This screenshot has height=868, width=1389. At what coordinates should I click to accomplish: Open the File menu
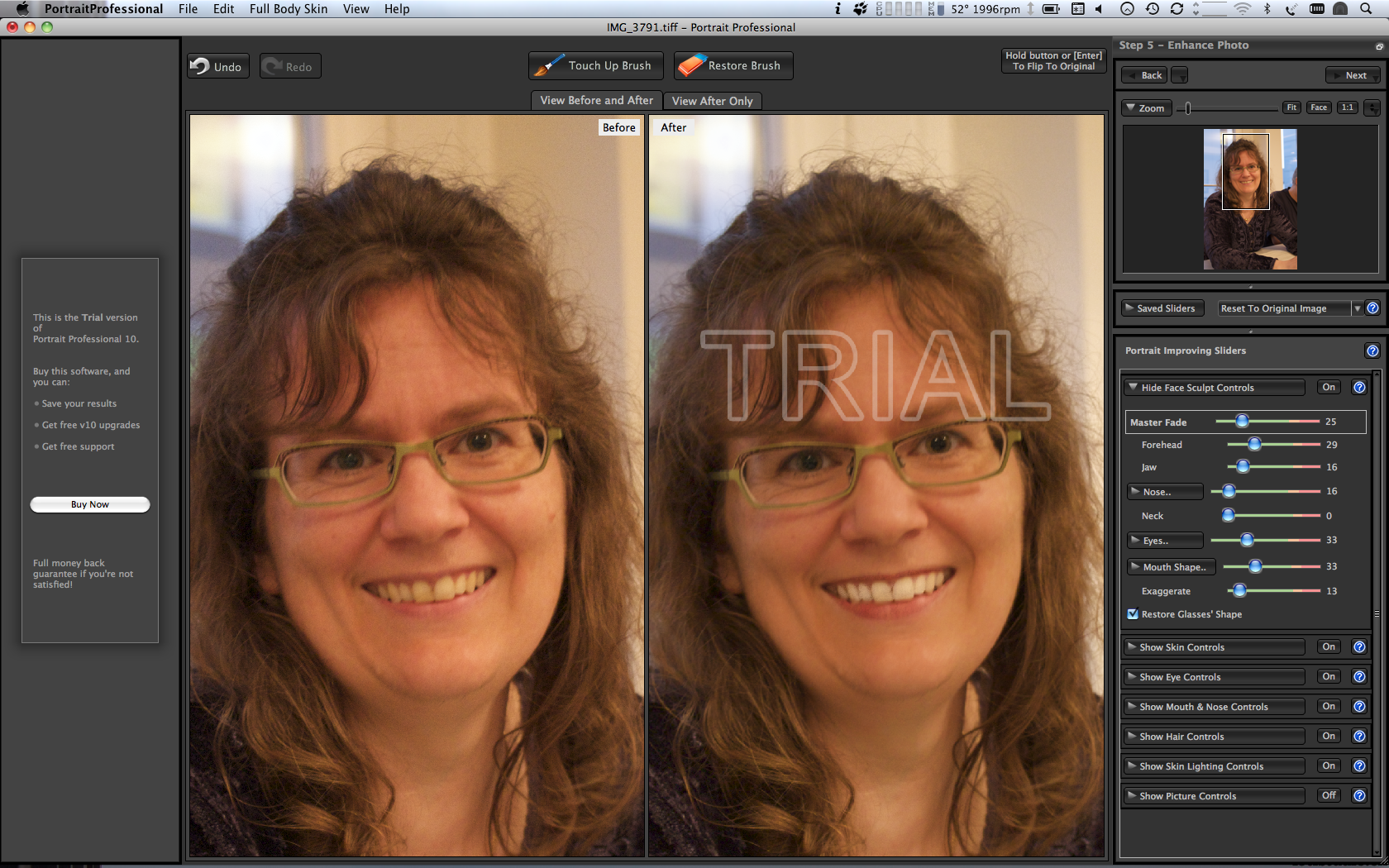[x=188, y=8]
